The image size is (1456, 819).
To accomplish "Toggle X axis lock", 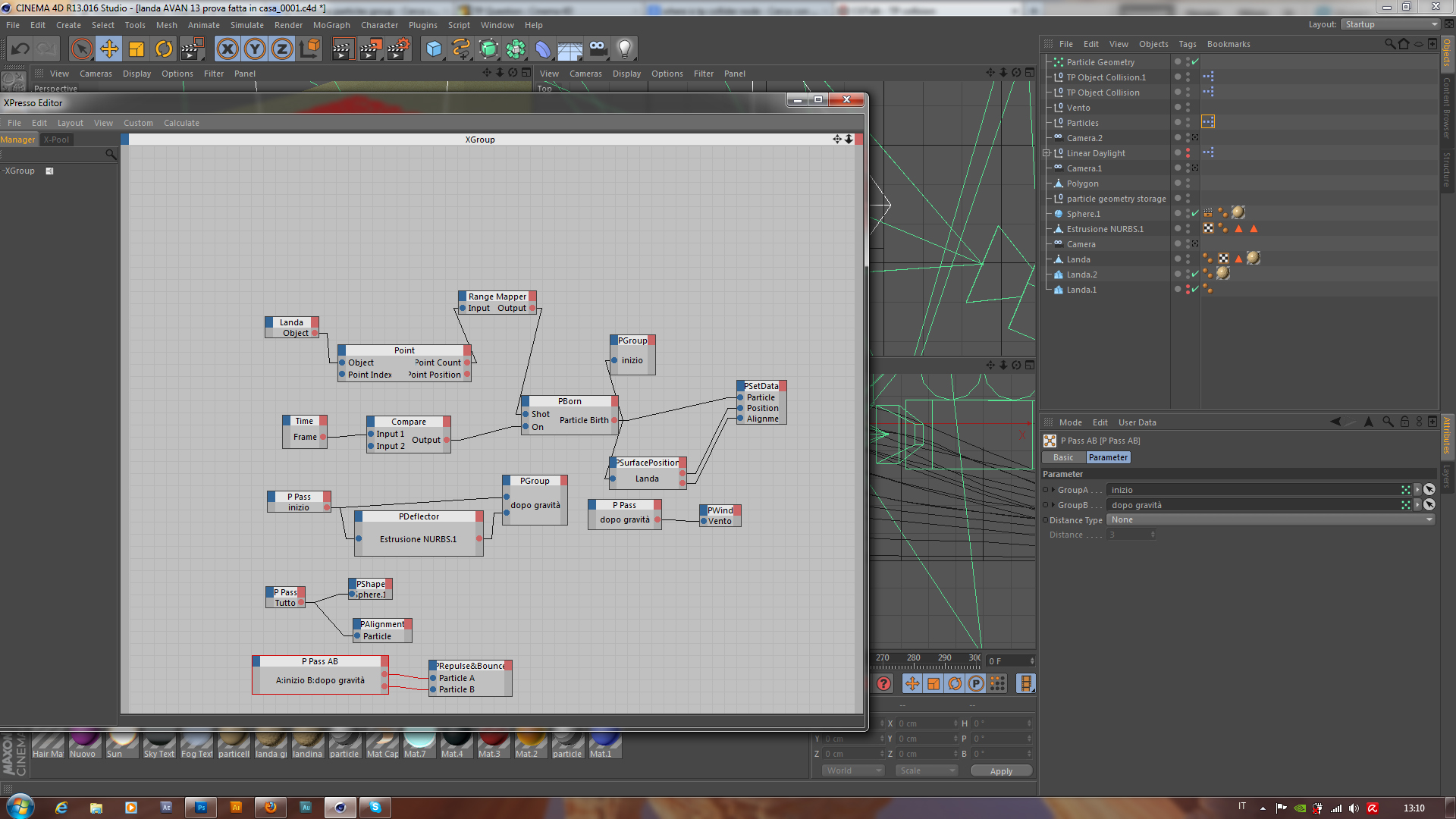I will [x=227, y=49].
